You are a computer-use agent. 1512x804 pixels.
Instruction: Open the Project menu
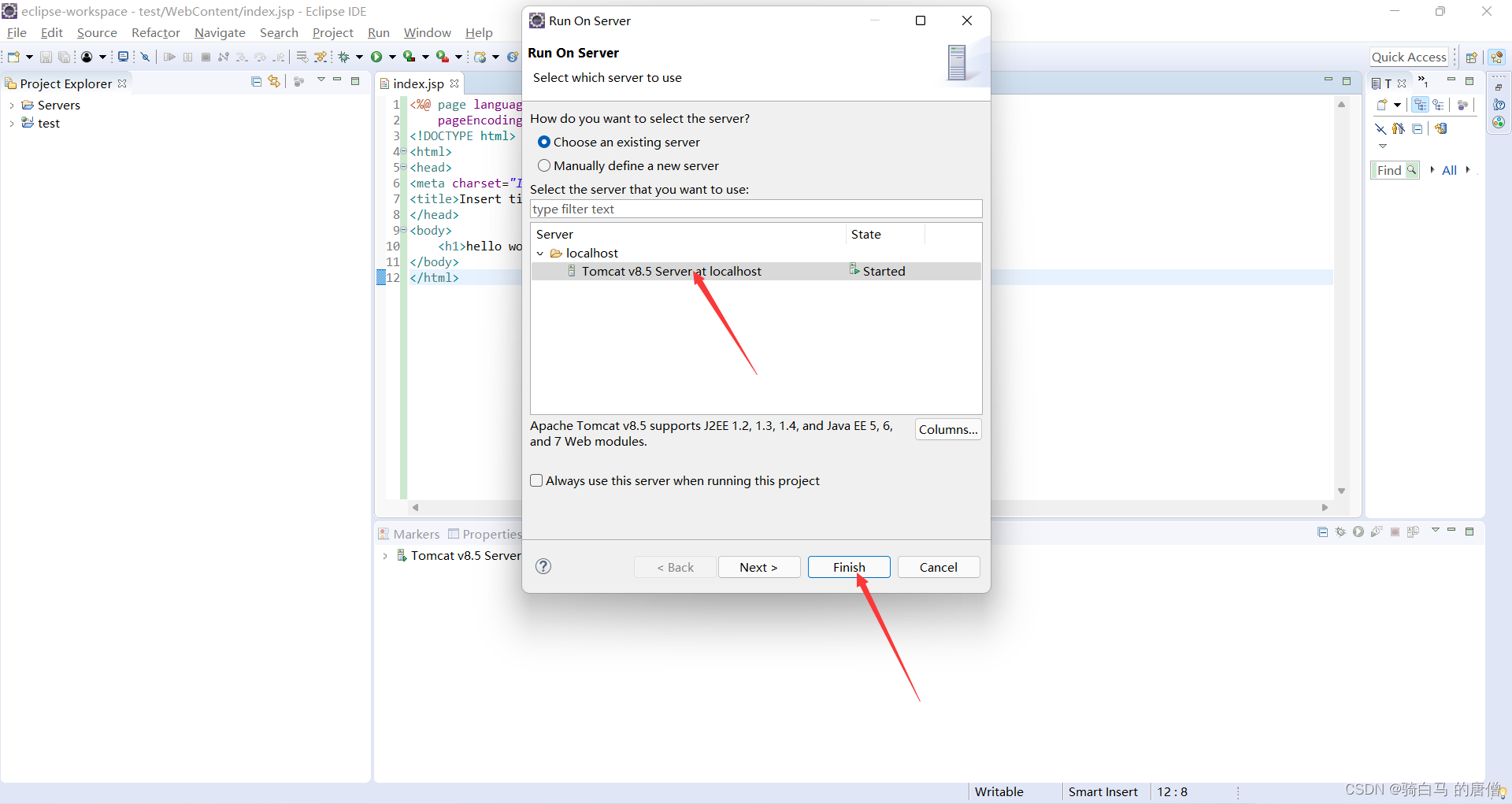[332, 32]
